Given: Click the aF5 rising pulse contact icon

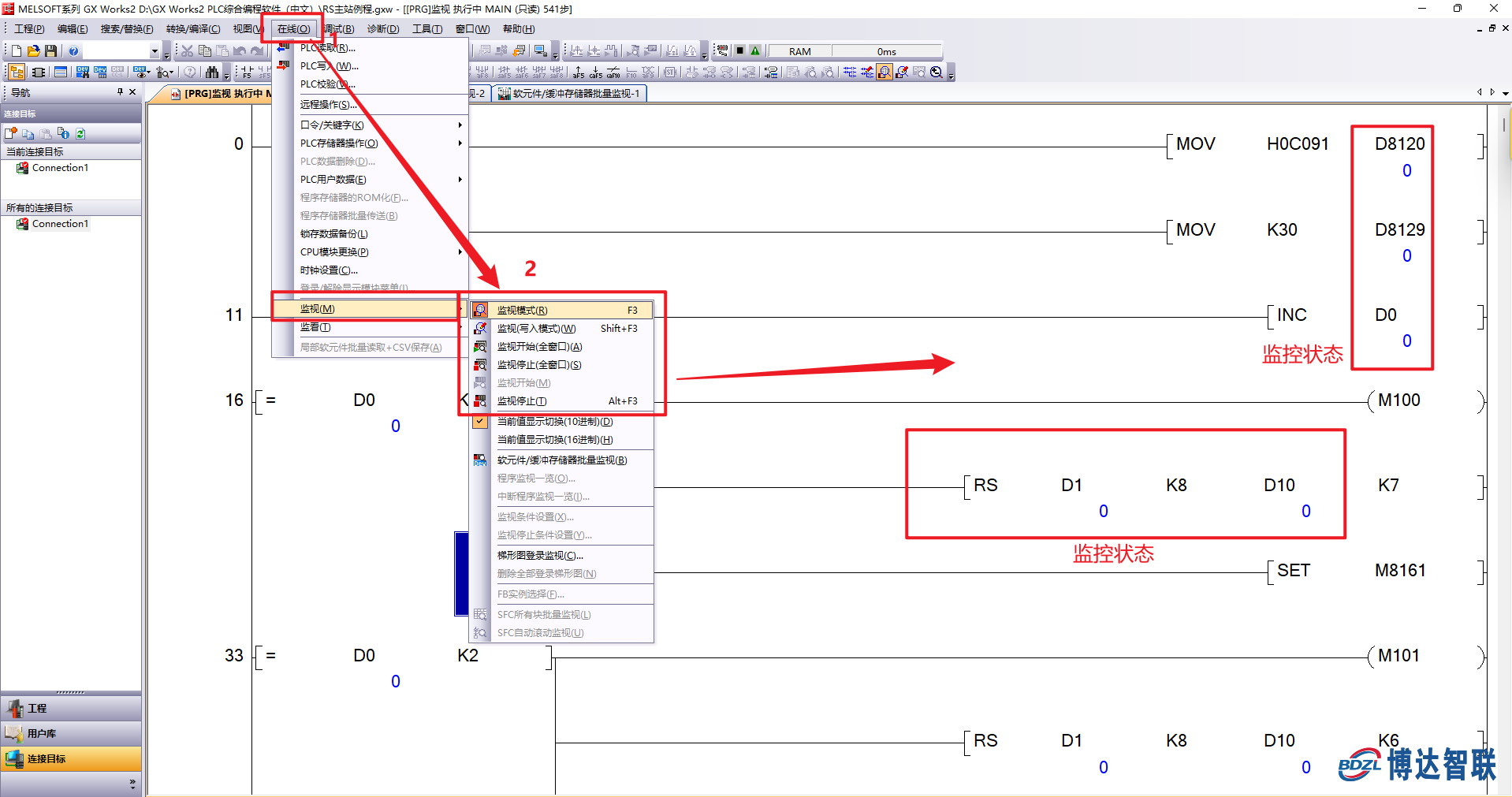Looking at the screenshot, I should 579,73.
